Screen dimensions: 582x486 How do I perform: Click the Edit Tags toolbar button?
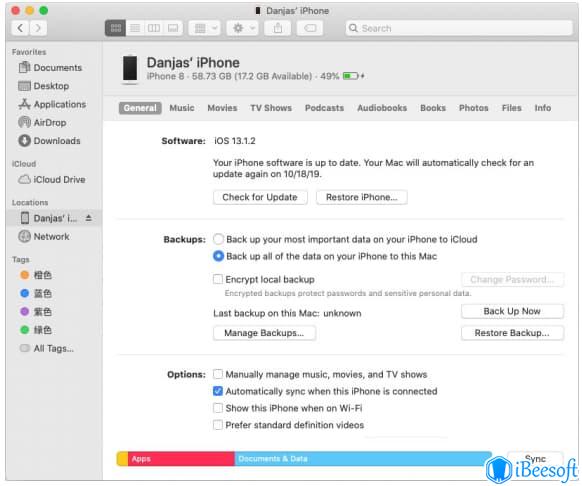310,28
